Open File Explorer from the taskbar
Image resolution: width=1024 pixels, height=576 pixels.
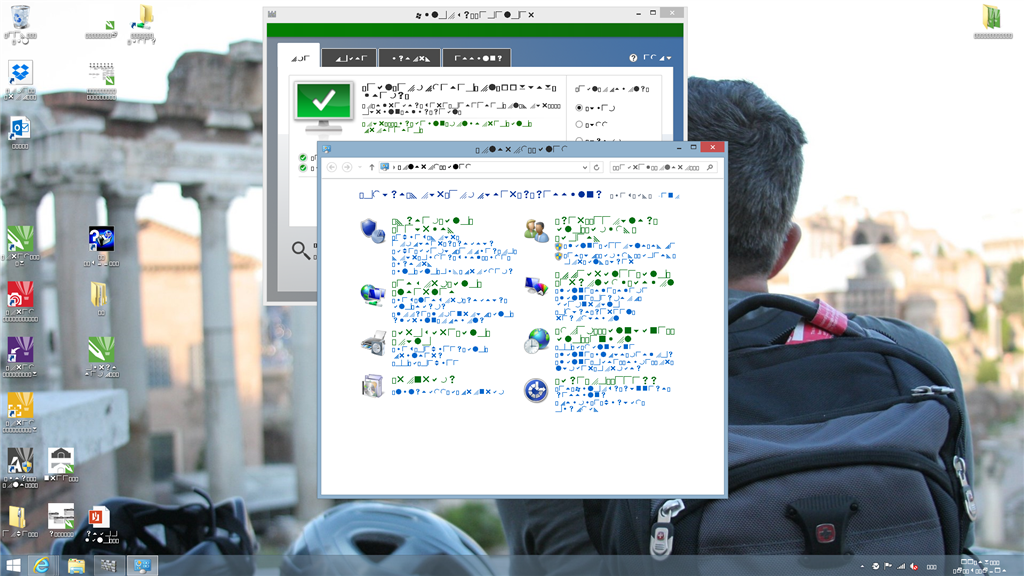point(76,566)
